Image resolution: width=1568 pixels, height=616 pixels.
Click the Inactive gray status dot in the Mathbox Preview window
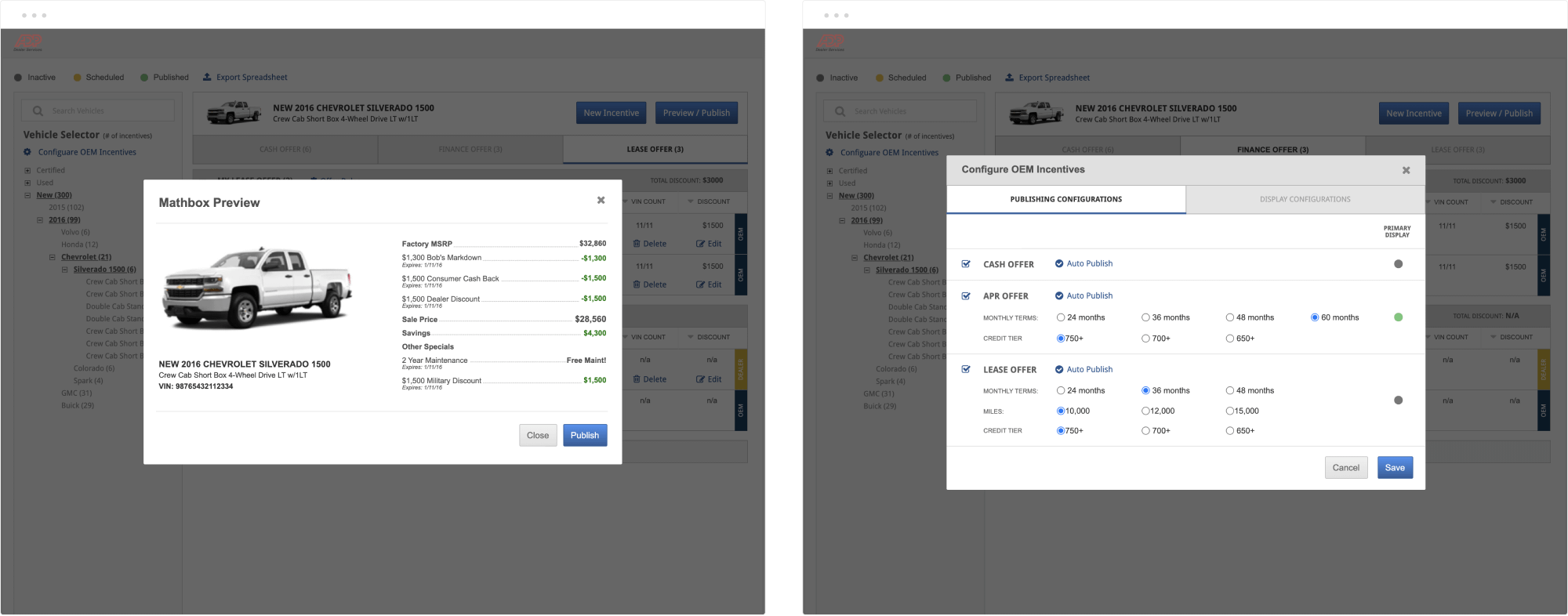click(x=18, y=78)
